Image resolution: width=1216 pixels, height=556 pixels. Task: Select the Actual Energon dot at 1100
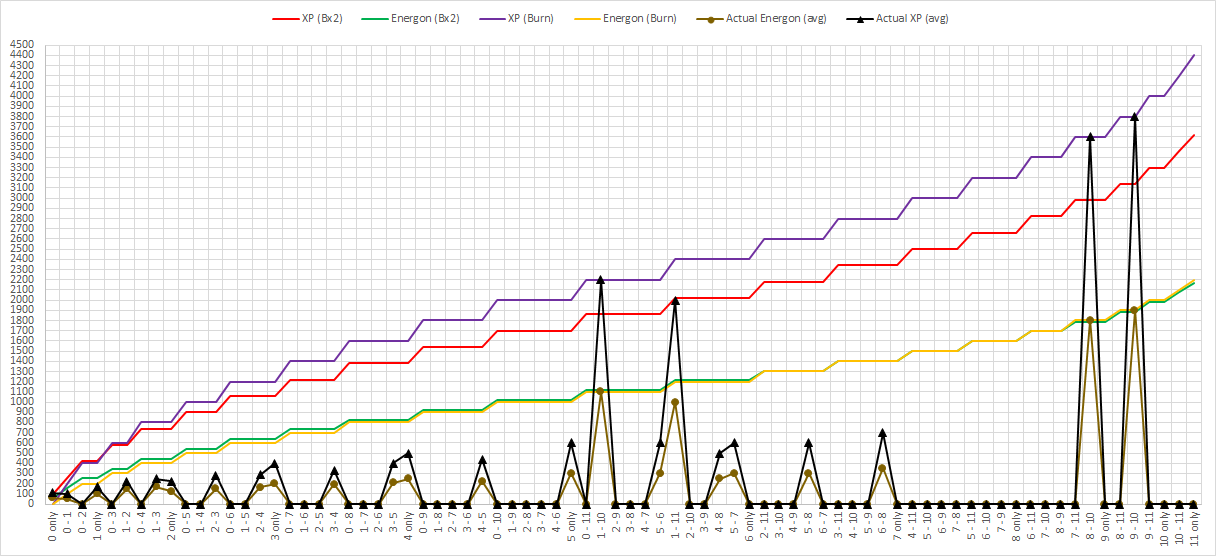[600, 391]
